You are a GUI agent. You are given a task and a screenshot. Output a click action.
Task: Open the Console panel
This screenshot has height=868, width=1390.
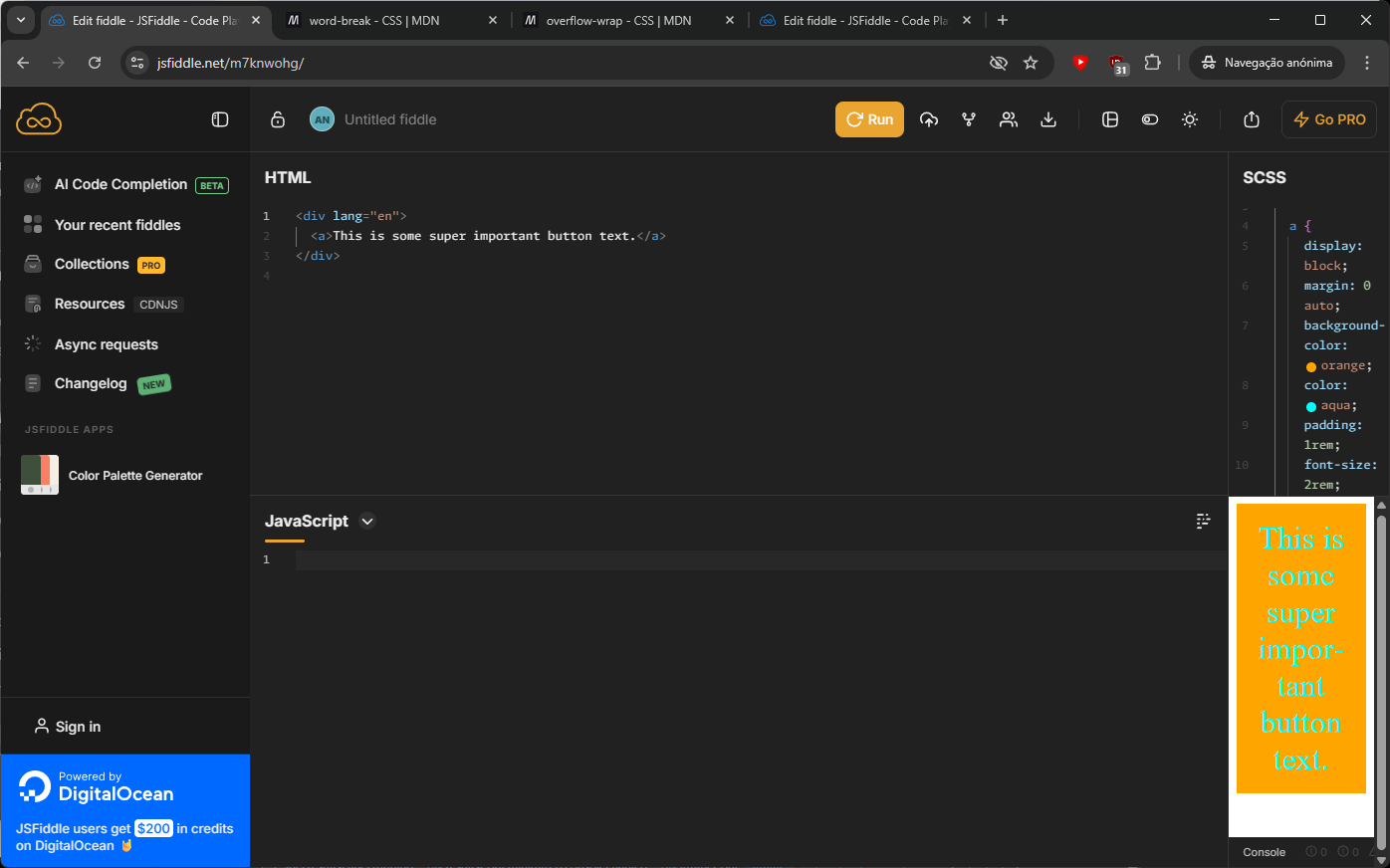1264,852
